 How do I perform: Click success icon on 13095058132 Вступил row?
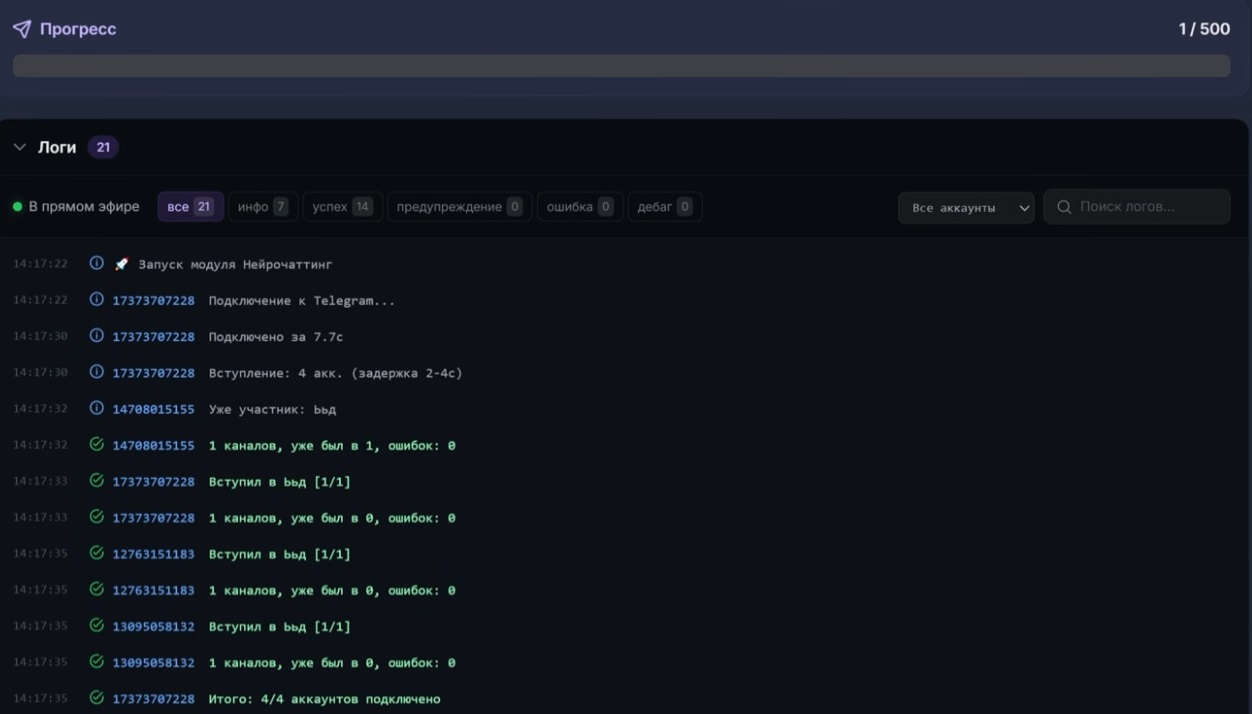[x=97, y=626]
